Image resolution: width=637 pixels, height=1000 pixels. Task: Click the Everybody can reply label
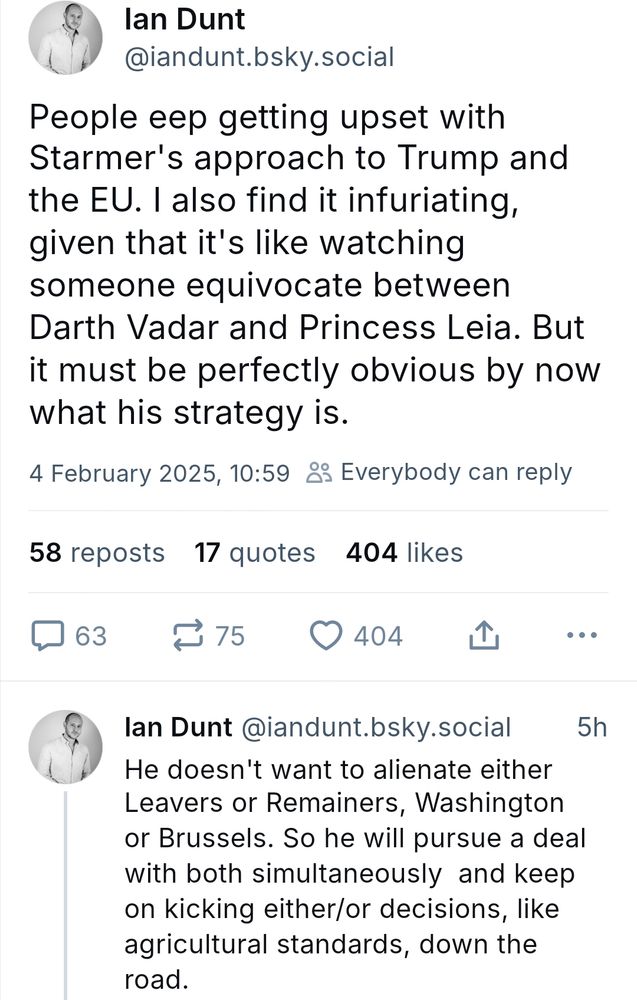pos(456,472)
